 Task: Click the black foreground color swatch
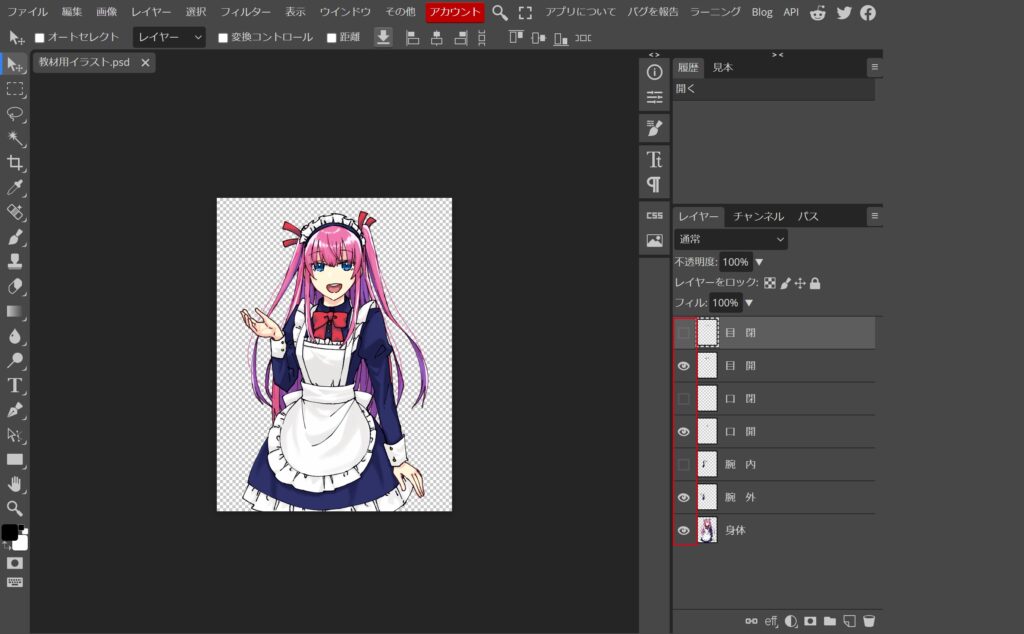[x=9, y=532]
